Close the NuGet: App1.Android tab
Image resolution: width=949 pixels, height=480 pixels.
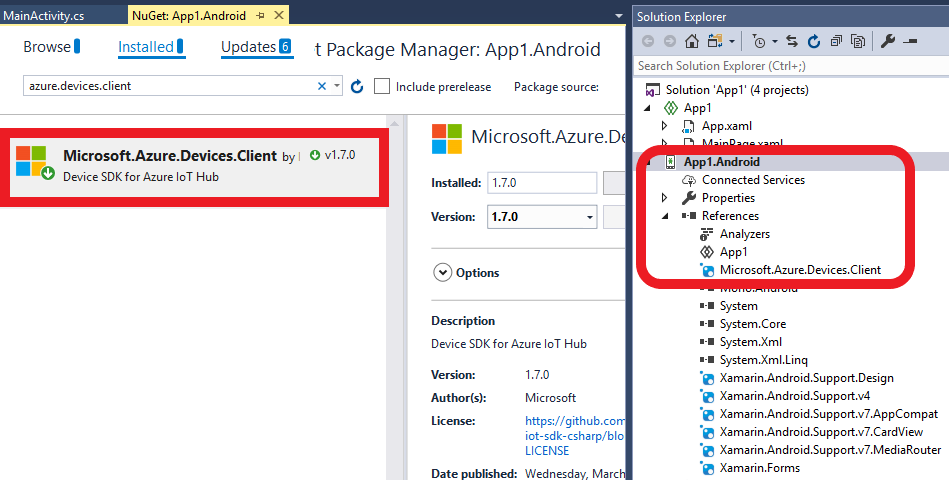pos(279,15)
